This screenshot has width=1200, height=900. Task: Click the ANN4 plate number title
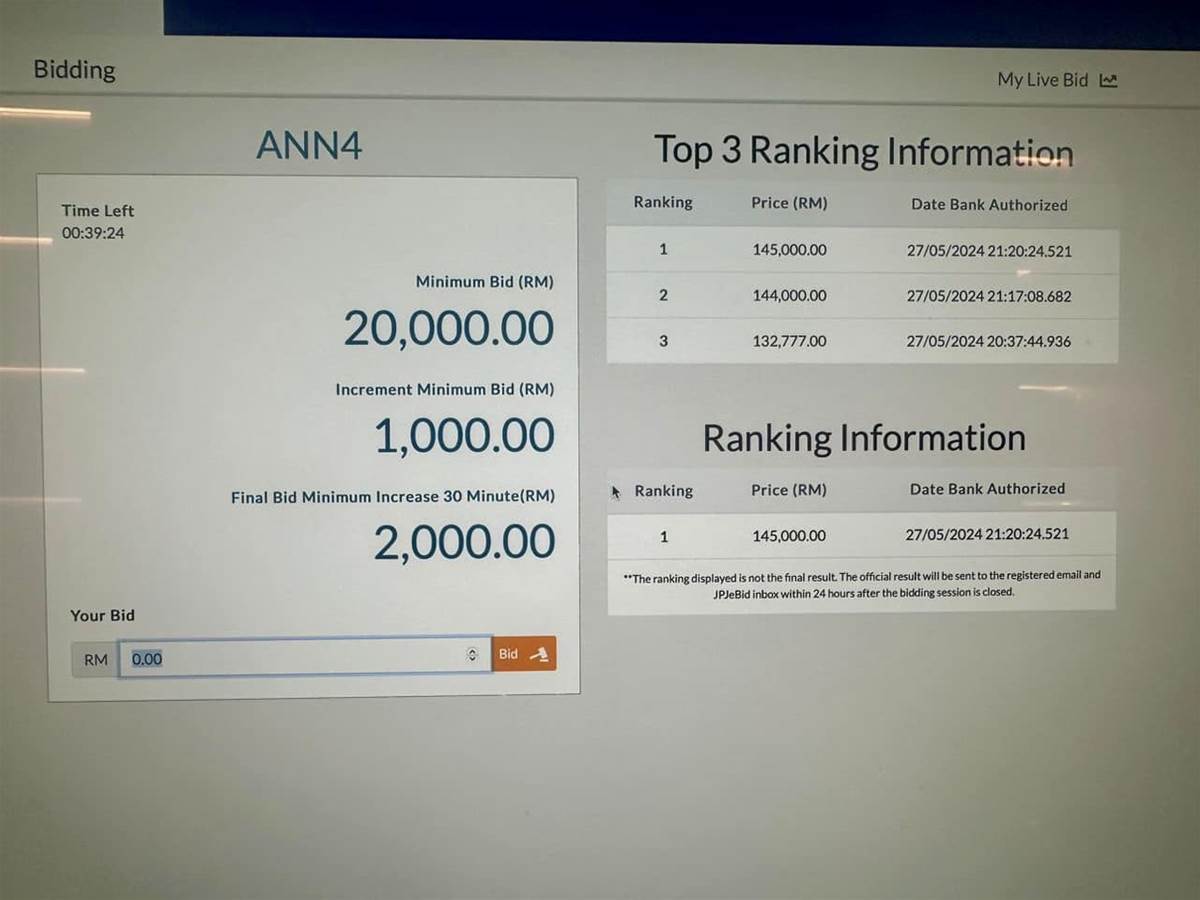(x=309, y=146)
